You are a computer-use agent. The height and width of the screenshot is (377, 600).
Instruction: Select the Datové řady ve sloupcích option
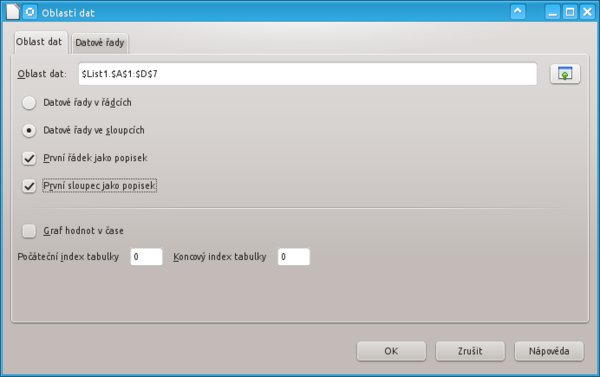[x=29, y=130]
